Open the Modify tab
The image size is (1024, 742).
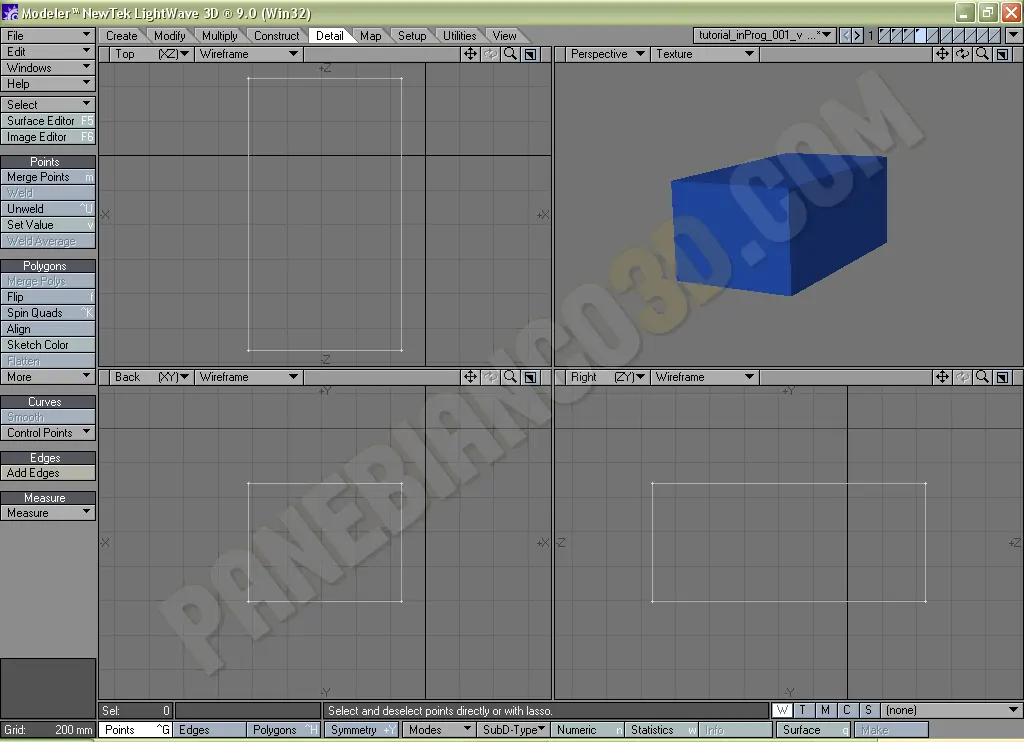point(170,36)
